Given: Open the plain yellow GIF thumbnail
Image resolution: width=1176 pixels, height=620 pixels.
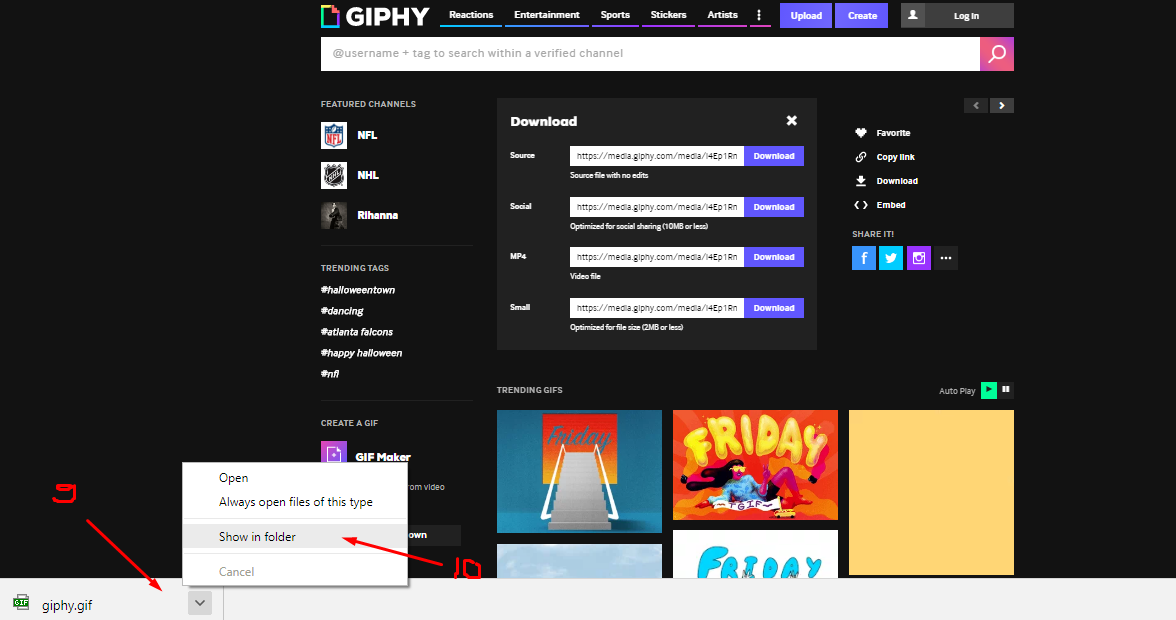Looking at the screenshot, I should coord(931,493).
